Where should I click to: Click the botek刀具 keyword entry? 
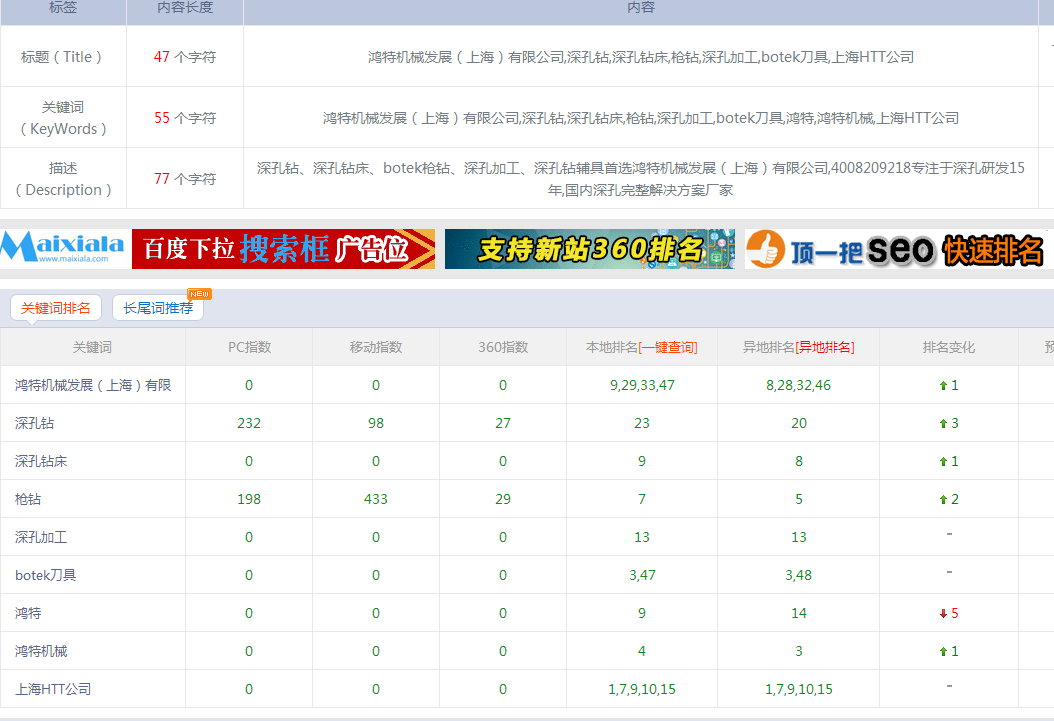(x=46, y=576)
